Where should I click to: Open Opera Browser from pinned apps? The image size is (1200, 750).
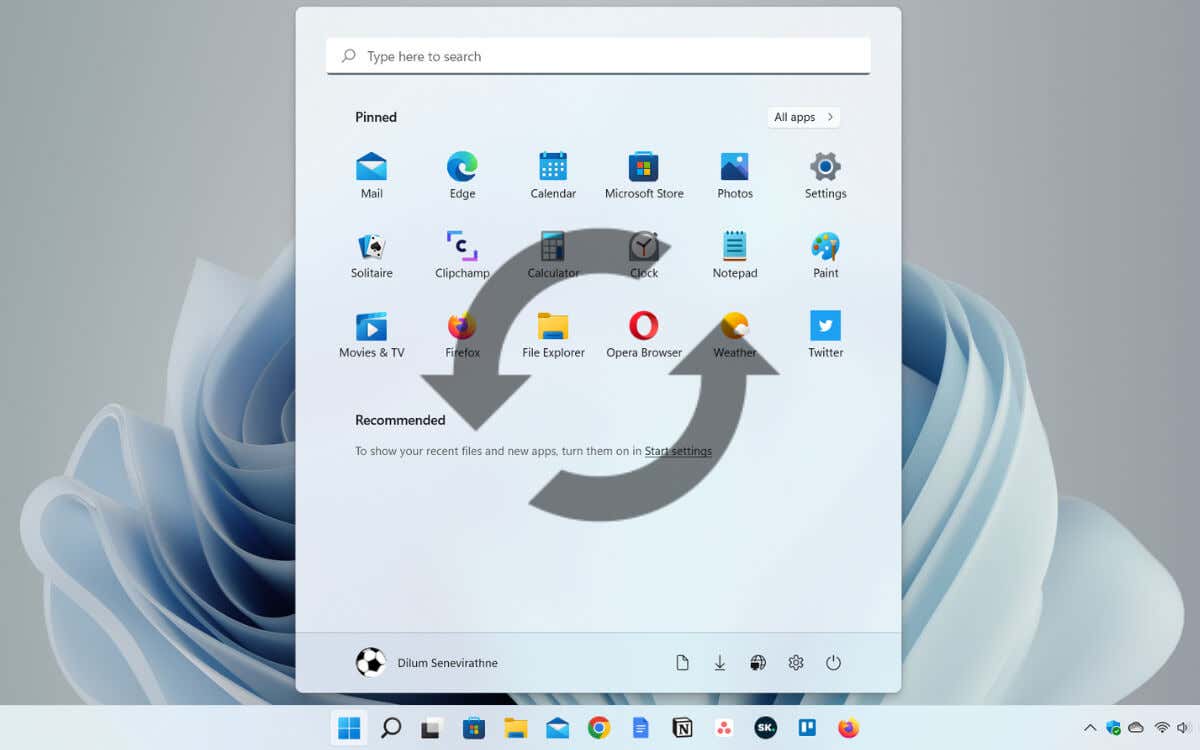coord(644,334)
